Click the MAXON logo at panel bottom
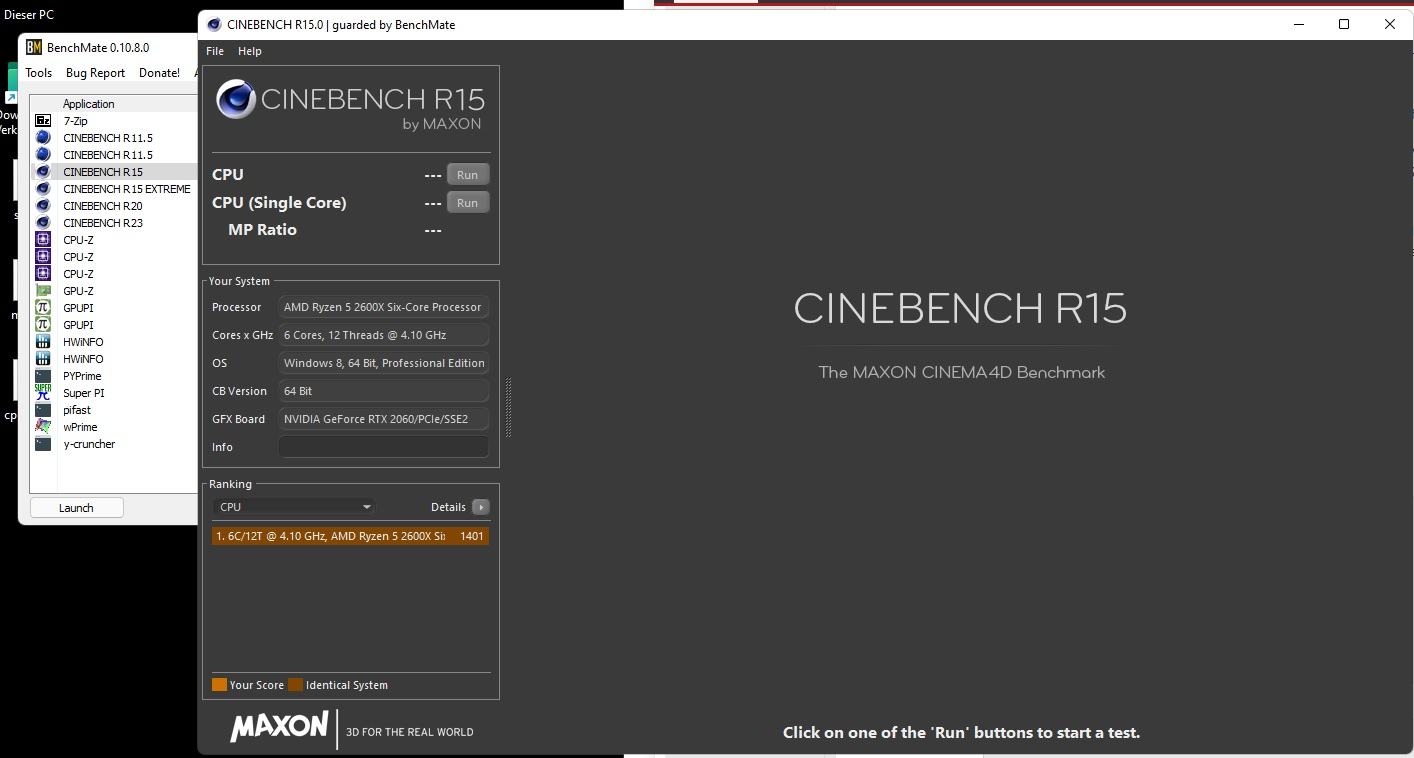 tap(279, 727)
